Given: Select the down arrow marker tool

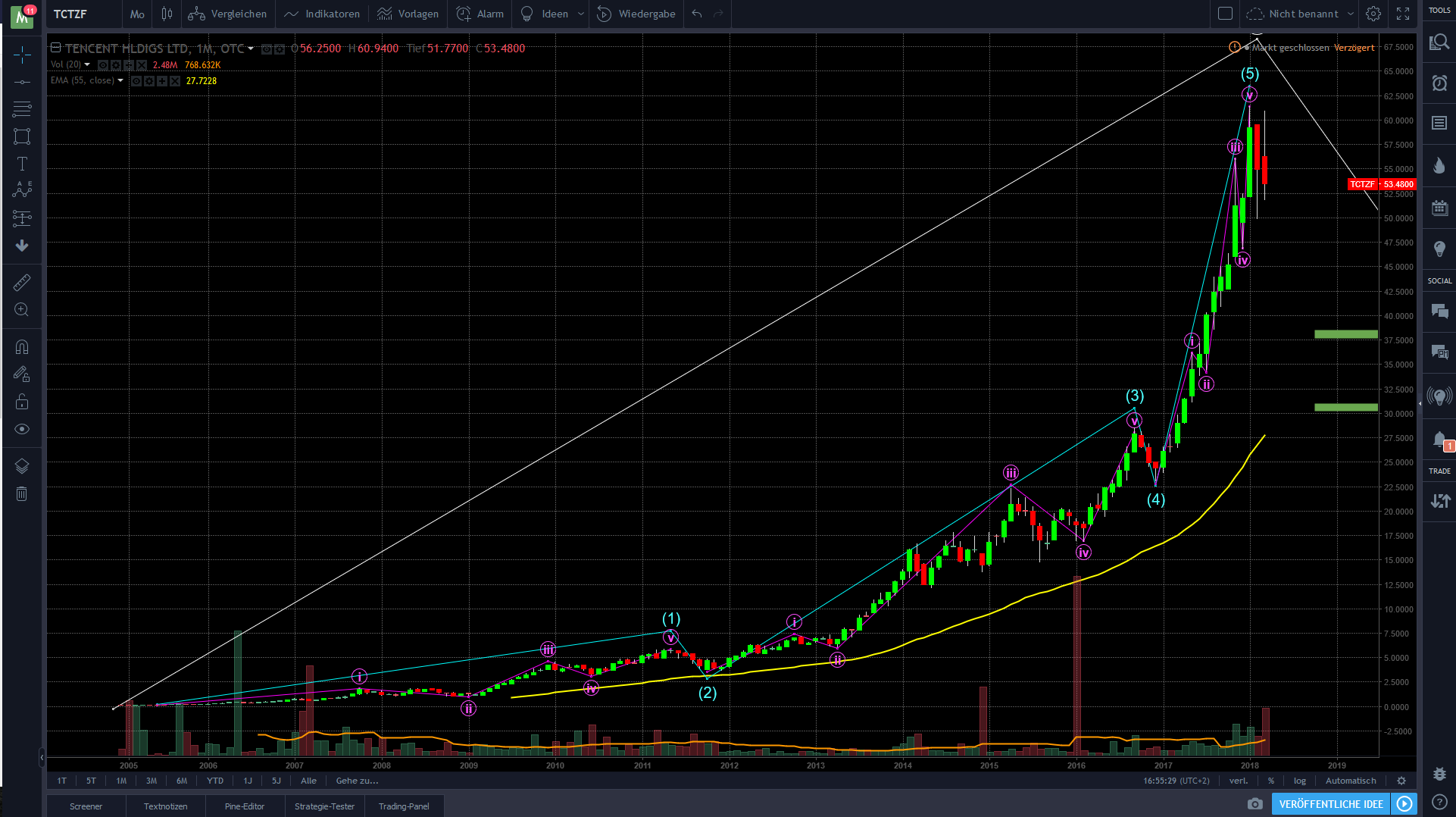Looking at the screenshot, I should point(22,246).
